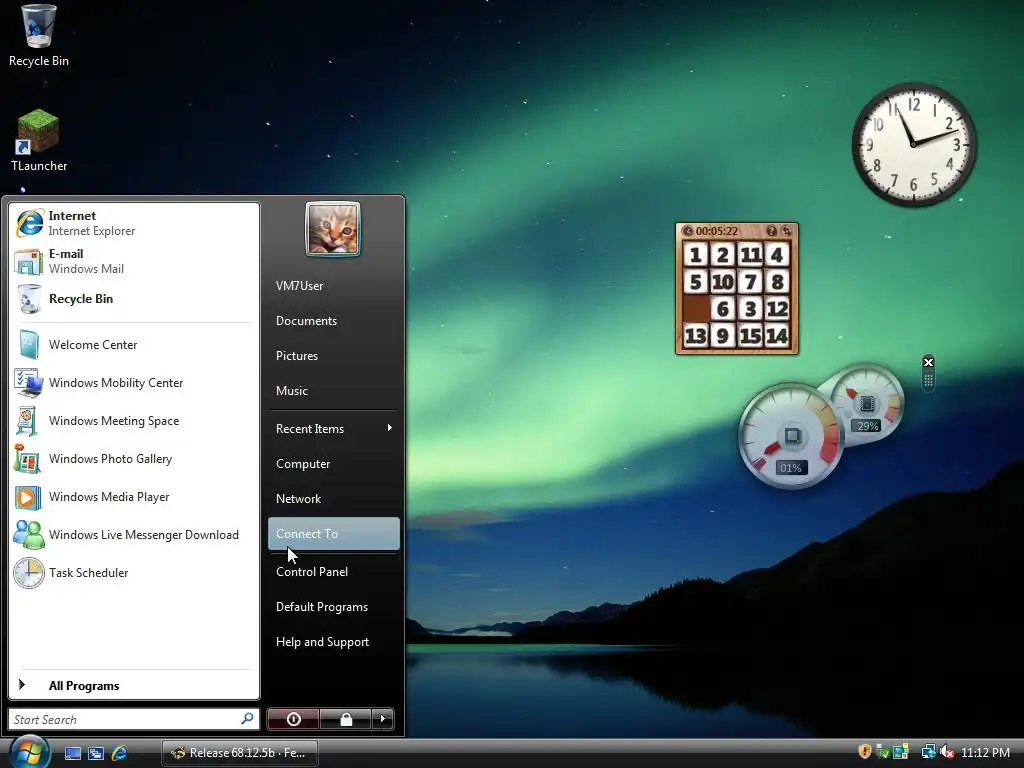The image size is (1024, 768).
Task: Expand the Recent Items submenu arrow
Action: tap(390, 428)
